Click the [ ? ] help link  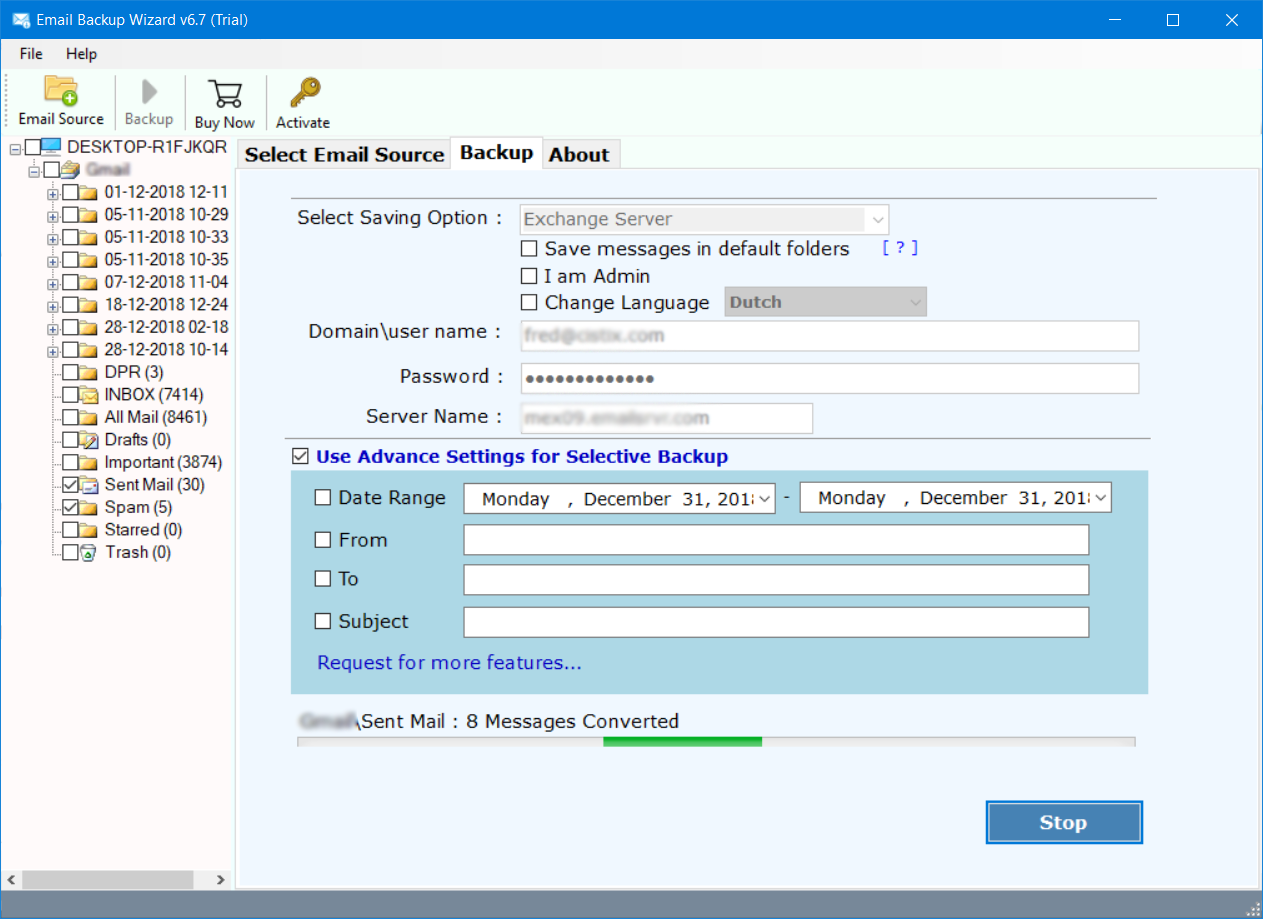[x=900, y=248]
